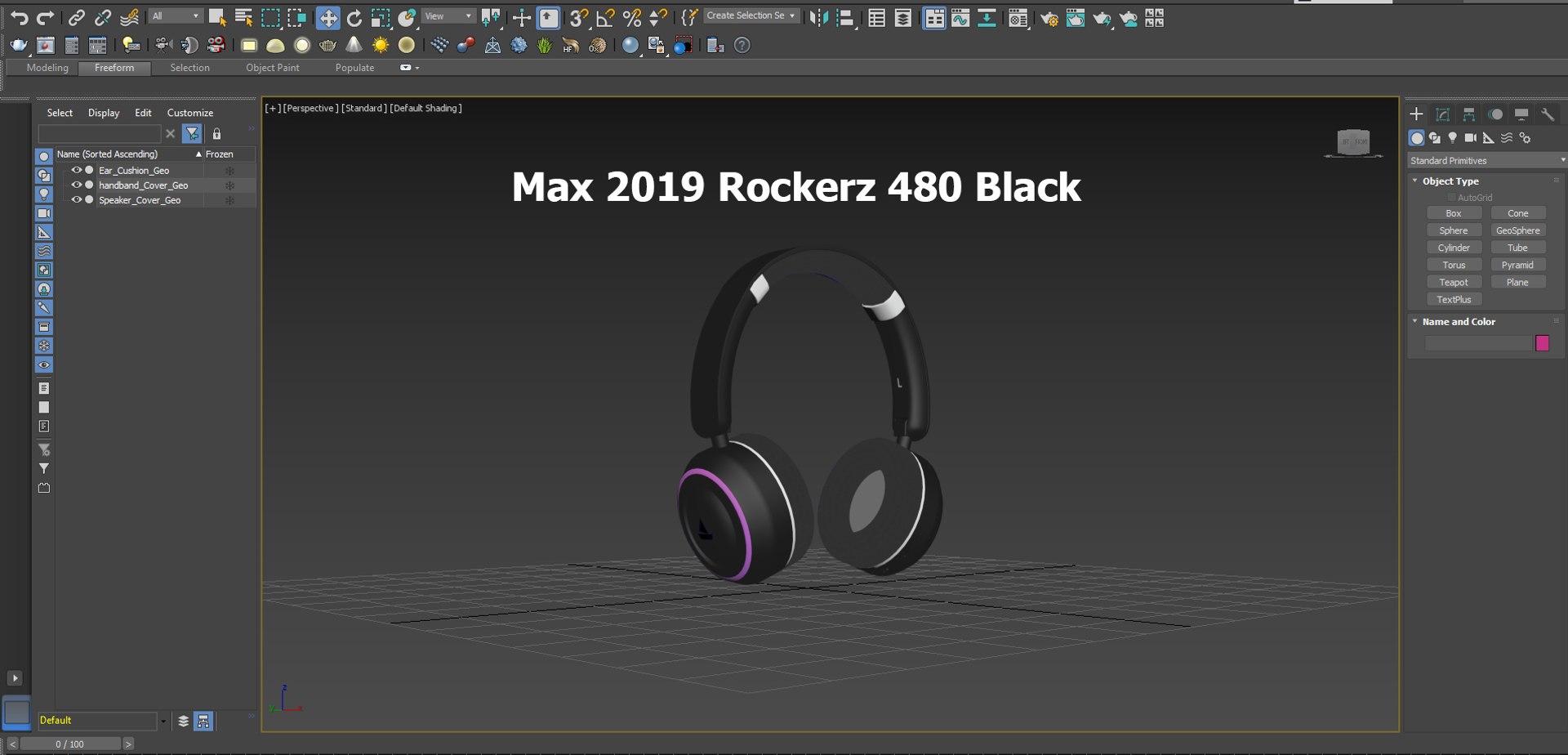Open the View reference coordinate dropdown
This screenshot has width=1568, height=755.
(448, 16)
